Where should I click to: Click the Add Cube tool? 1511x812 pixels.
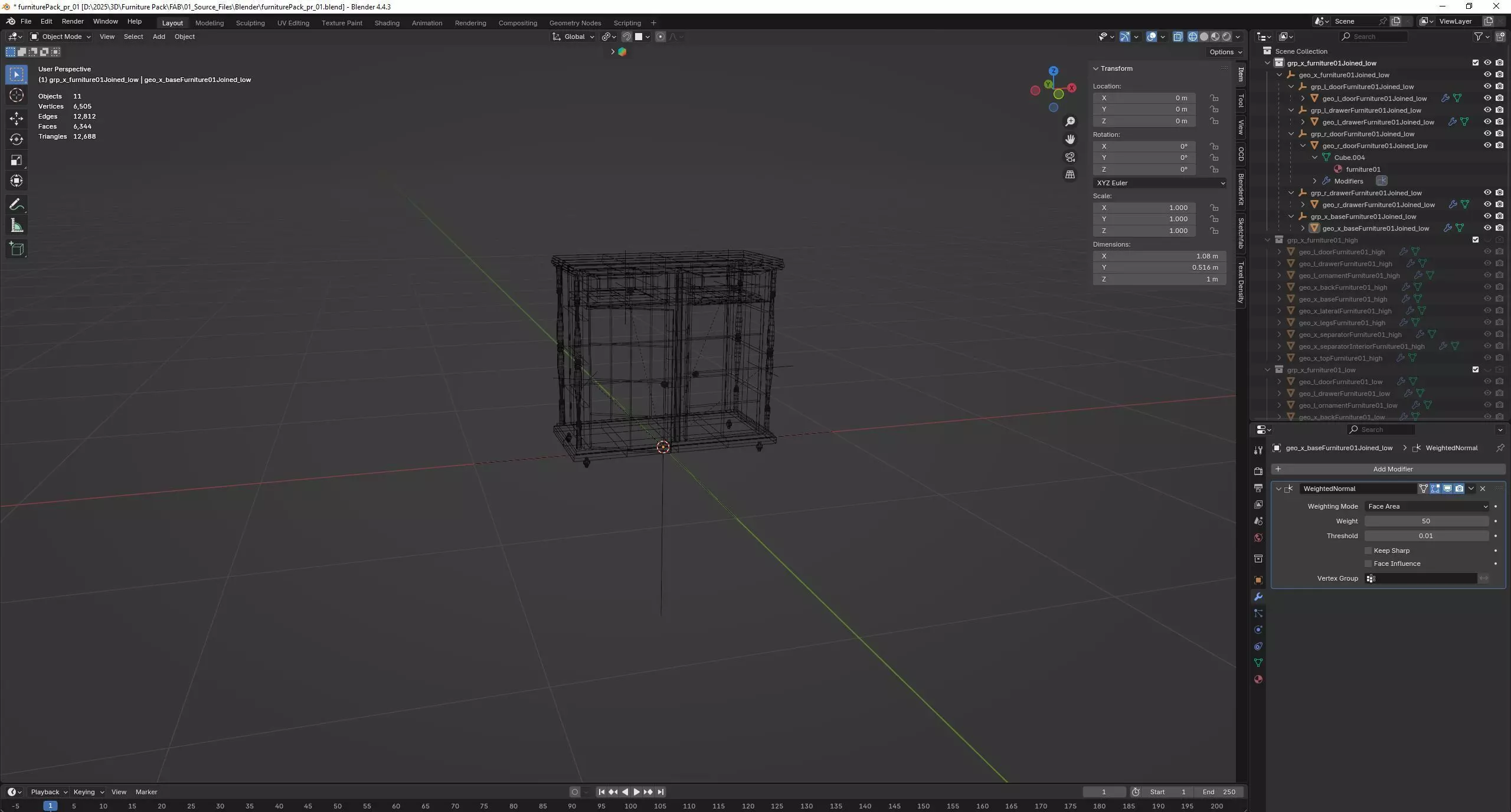pos(17,249)
